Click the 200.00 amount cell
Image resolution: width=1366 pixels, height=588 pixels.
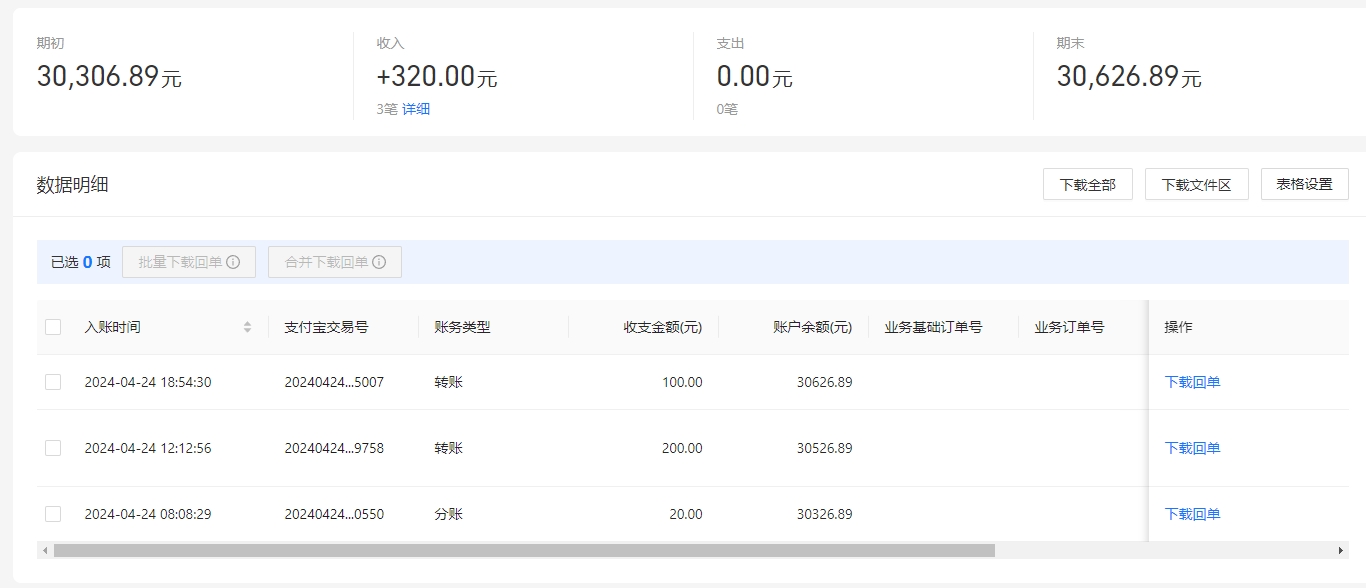(x=682, y=448)
